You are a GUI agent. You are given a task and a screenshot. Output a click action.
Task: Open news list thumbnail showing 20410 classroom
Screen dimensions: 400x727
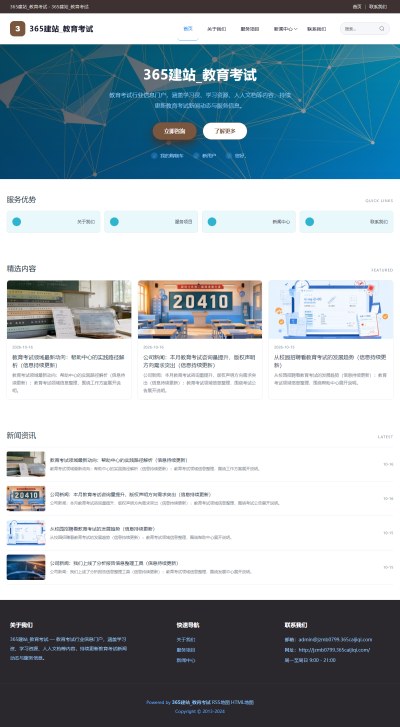[x=26, y=498]
